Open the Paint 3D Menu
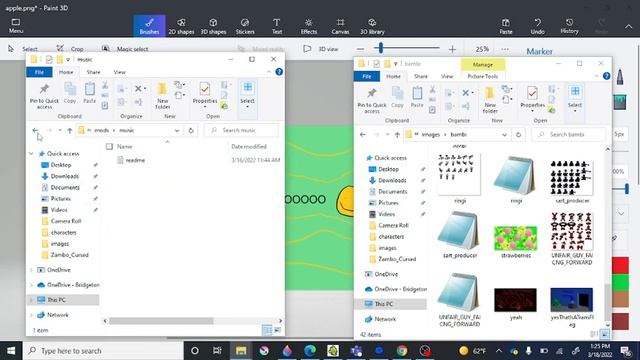The image size is (640, 360). [16, 26]
